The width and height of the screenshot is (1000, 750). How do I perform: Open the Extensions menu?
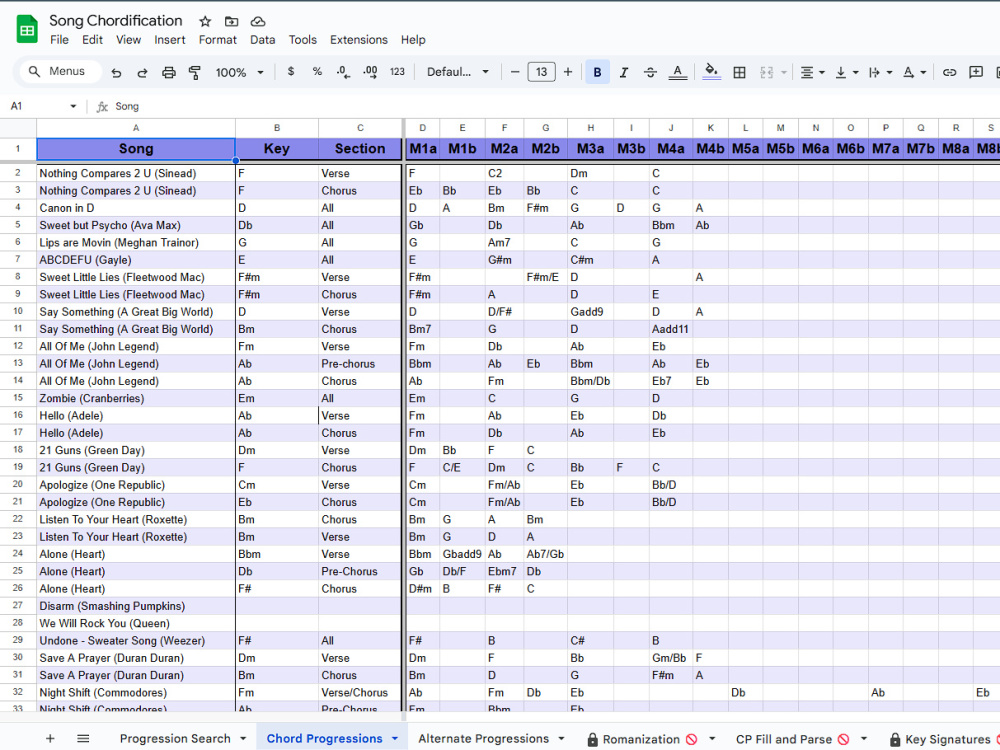(358, 40)
